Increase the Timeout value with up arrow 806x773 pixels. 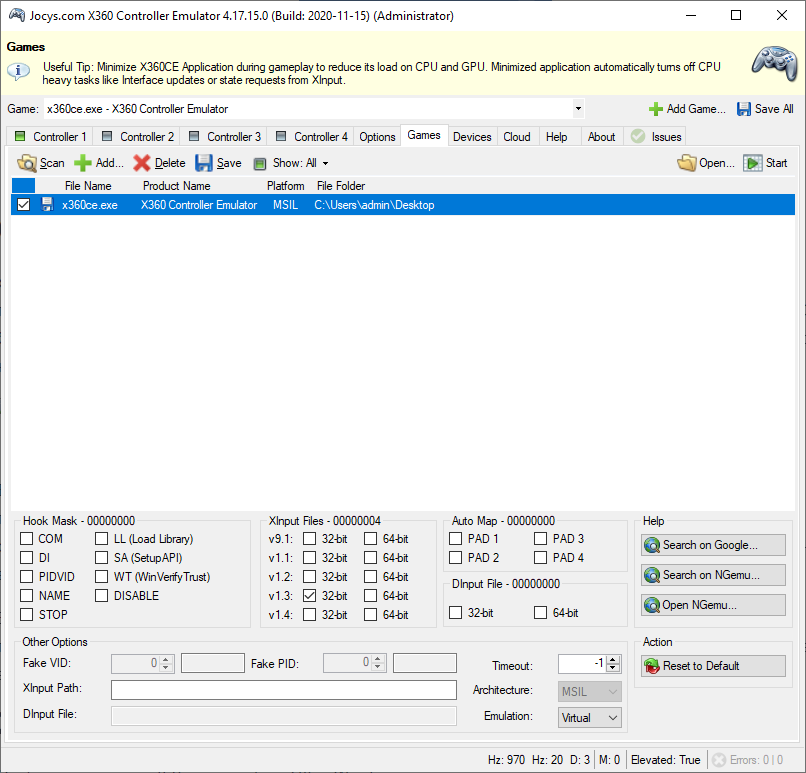tap(614, 660)
